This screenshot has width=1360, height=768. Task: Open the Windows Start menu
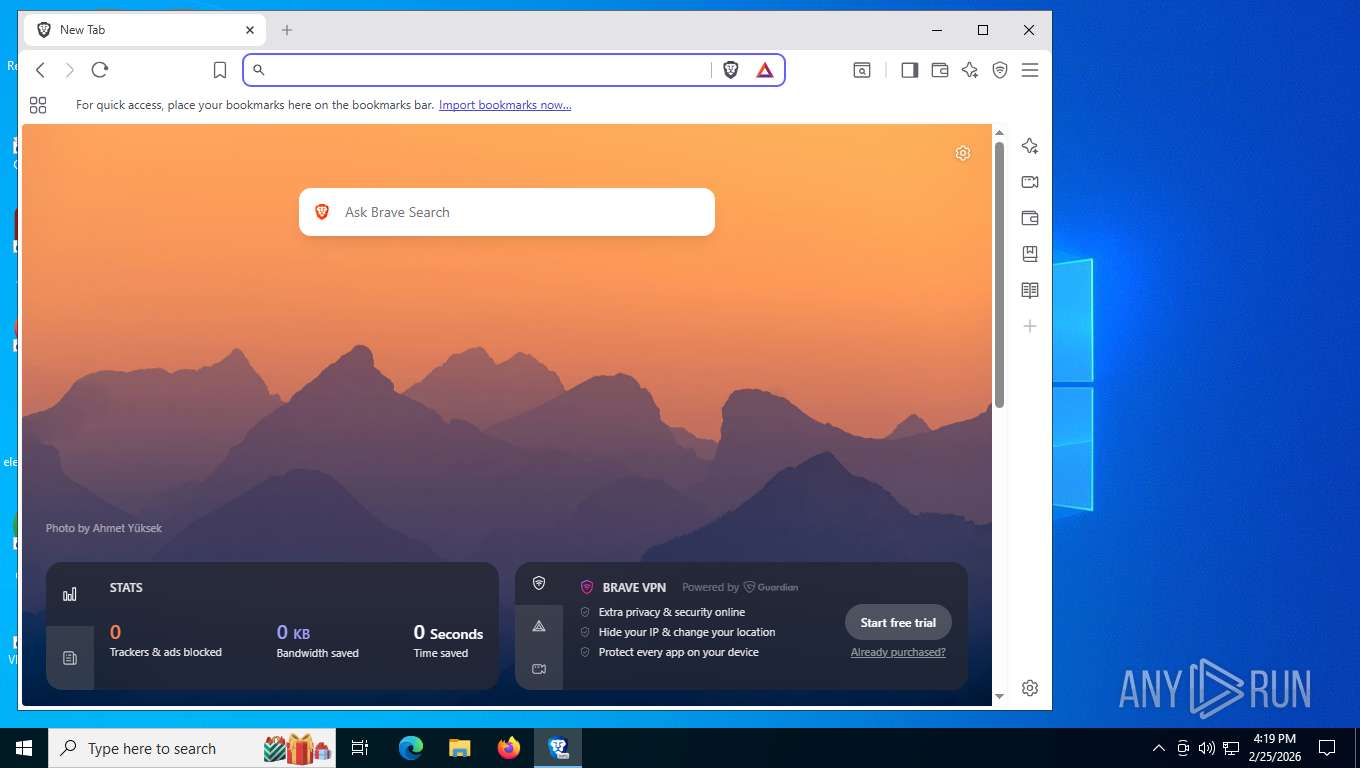pyautogui.click(x=24, y=748)
